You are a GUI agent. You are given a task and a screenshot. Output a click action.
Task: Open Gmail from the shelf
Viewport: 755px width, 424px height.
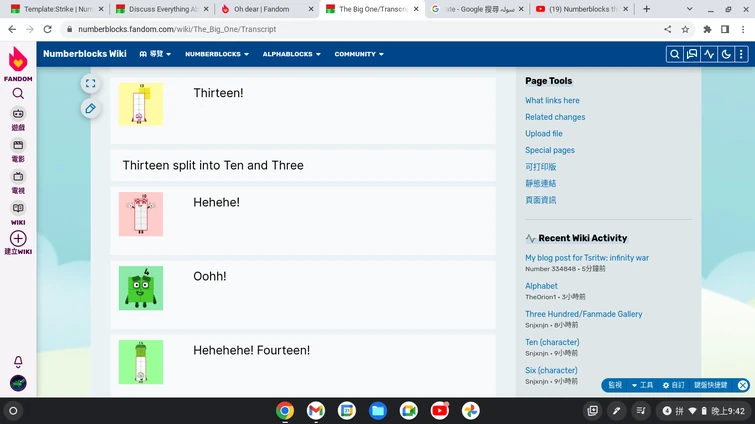[316, 411]
